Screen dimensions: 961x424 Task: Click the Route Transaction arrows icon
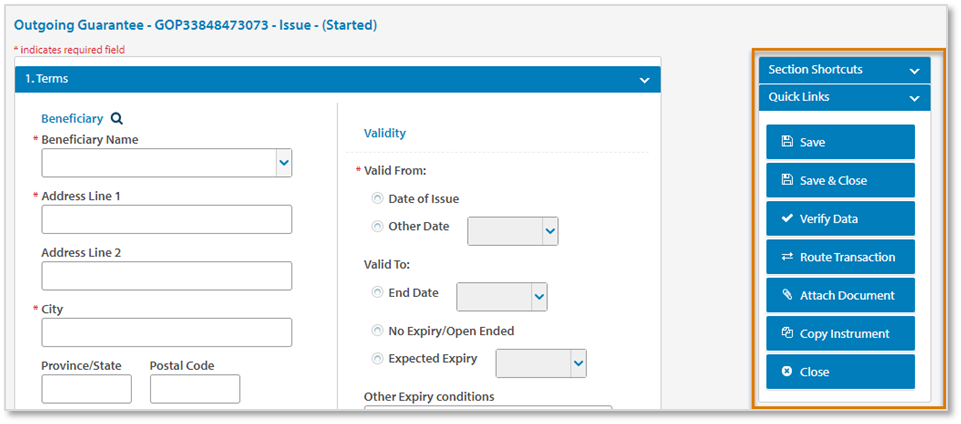787,257
